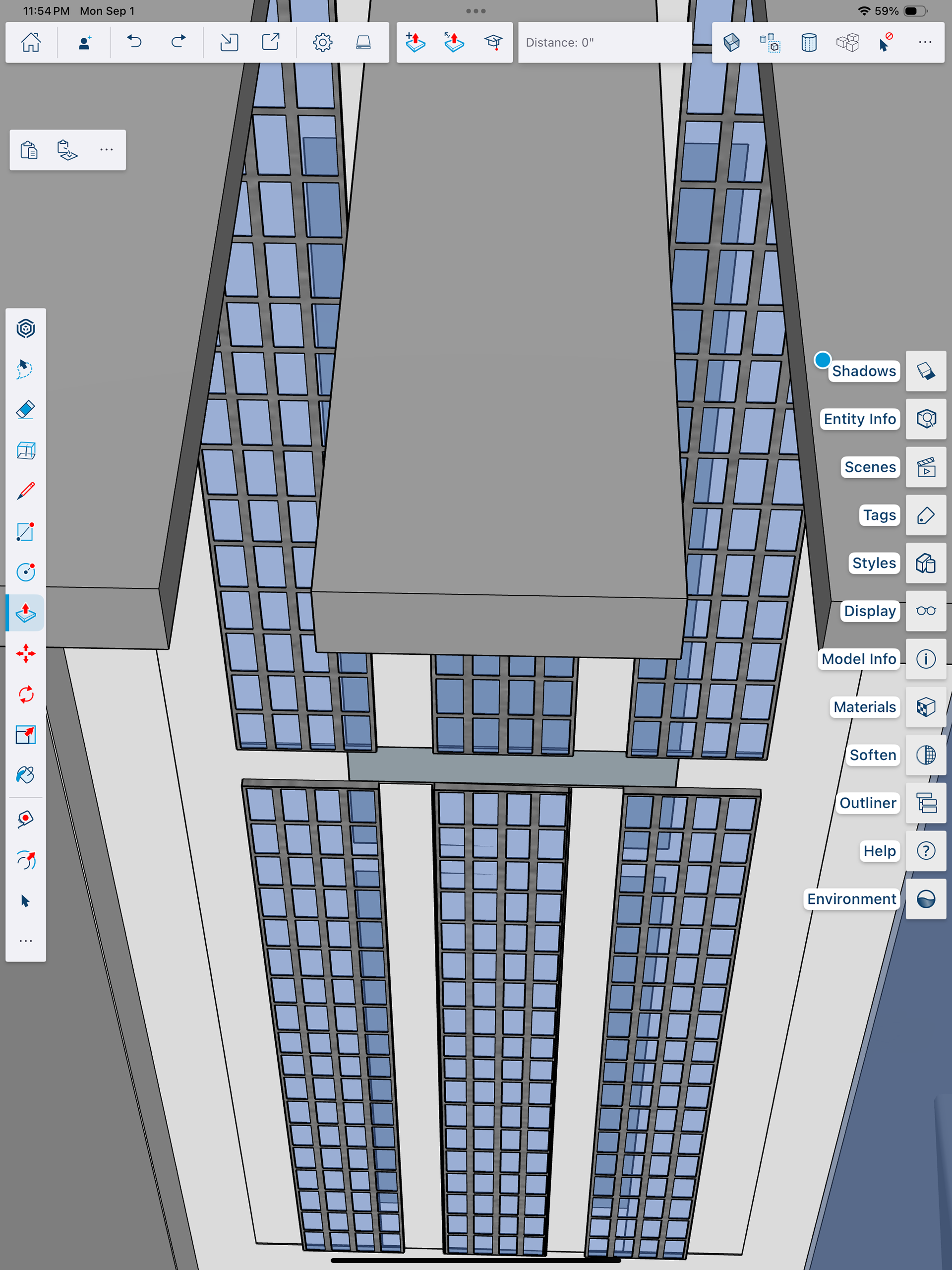Select the Pencil line tool
Image resolution: width=952 pixels, height=1270 pixels.
tap(26, 491)
